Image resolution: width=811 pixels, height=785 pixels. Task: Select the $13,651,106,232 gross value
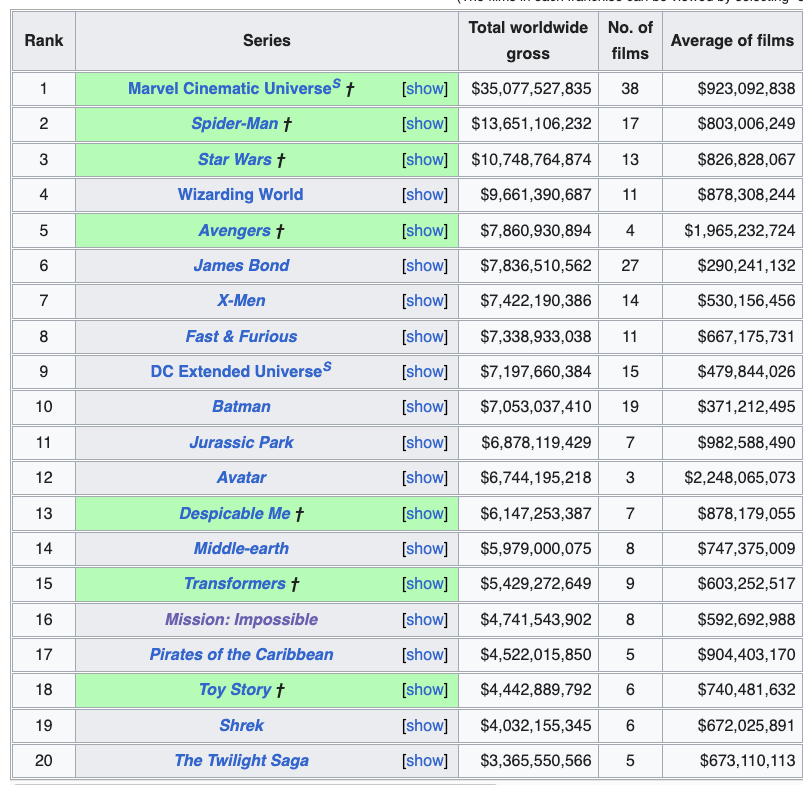[x=528, y=124]
